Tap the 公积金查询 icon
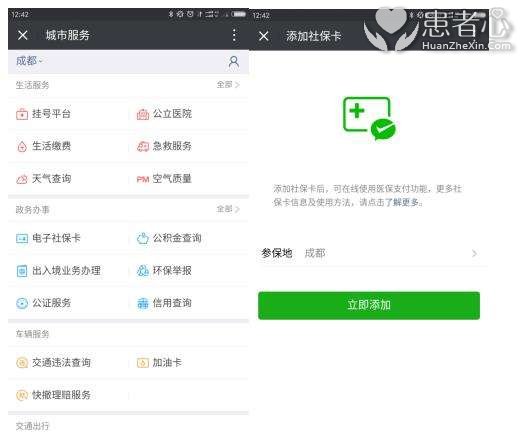Screen dimensions: 522x435 coord(143,238)
